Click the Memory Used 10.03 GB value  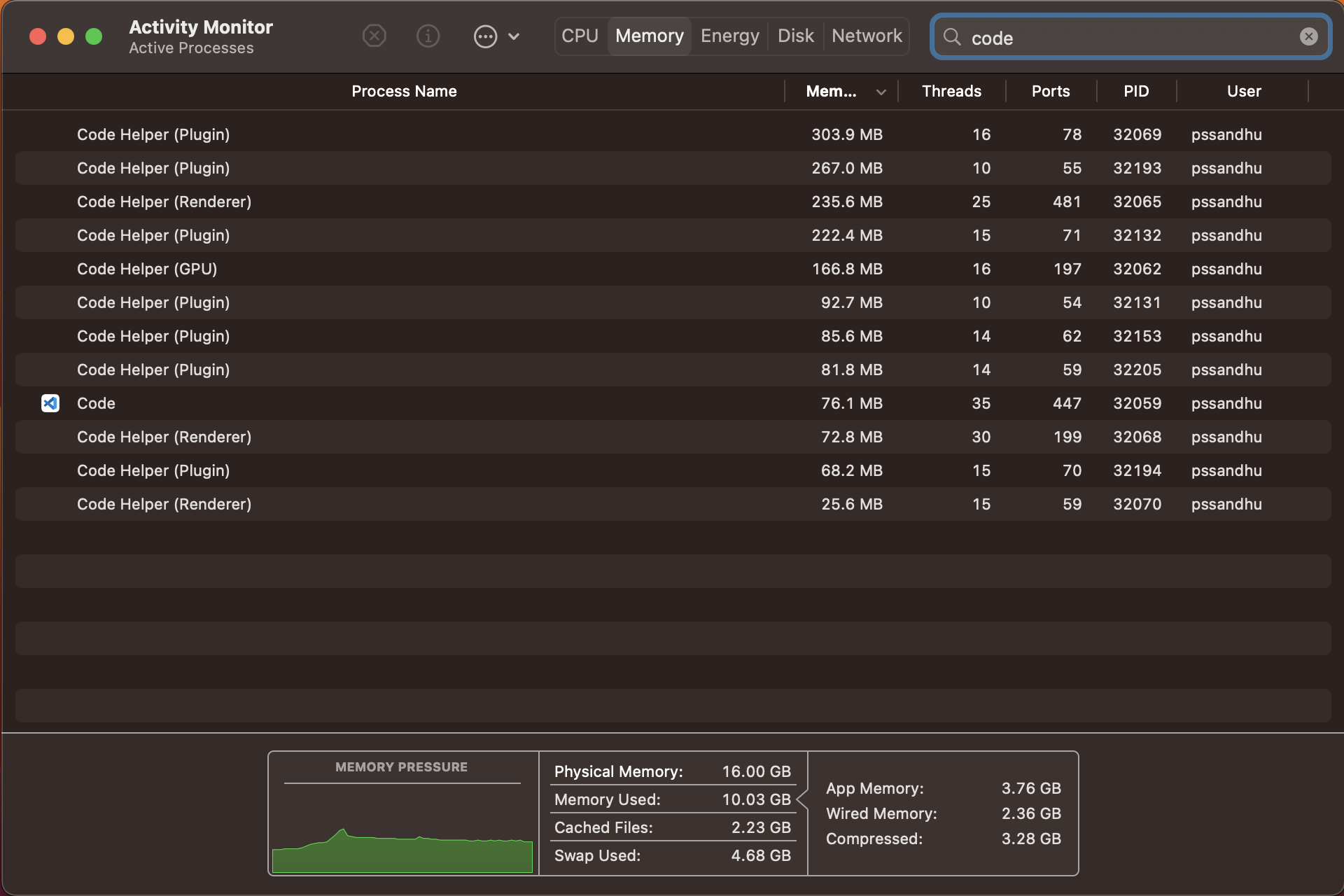click(x=756, y=799)
